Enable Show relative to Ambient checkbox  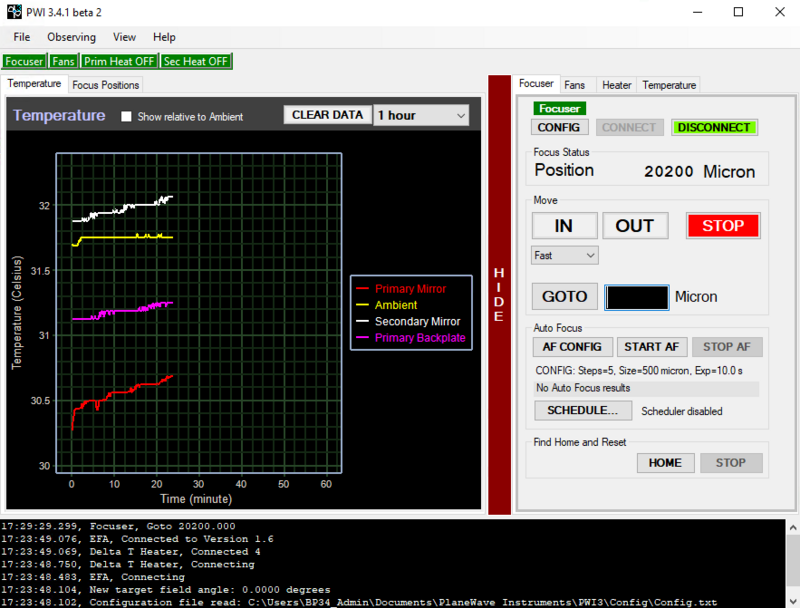(126, 116)
